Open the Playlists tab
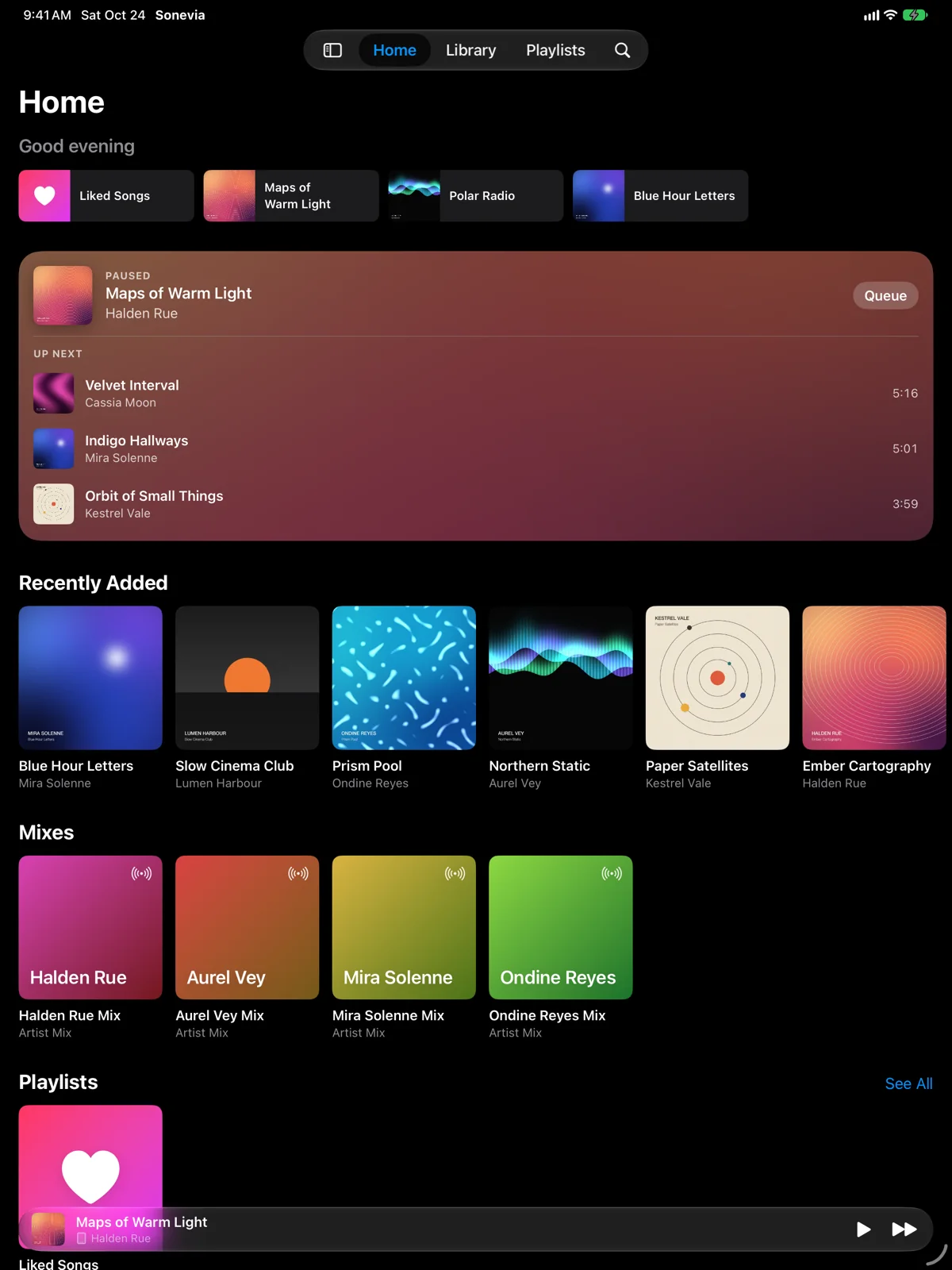The image size is (952, 1270). pos(555,50)
